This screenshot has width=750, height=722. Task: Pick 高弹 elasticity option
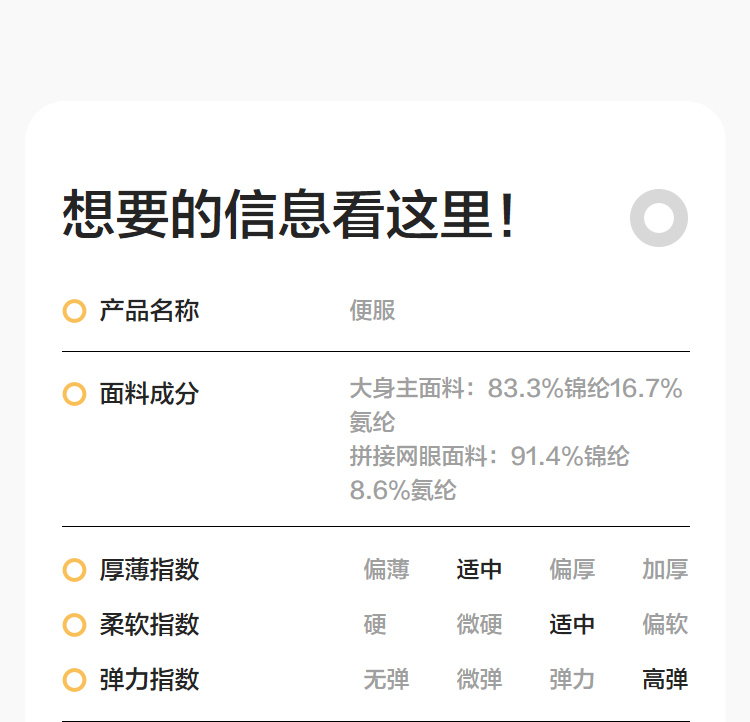click(665, 680)
